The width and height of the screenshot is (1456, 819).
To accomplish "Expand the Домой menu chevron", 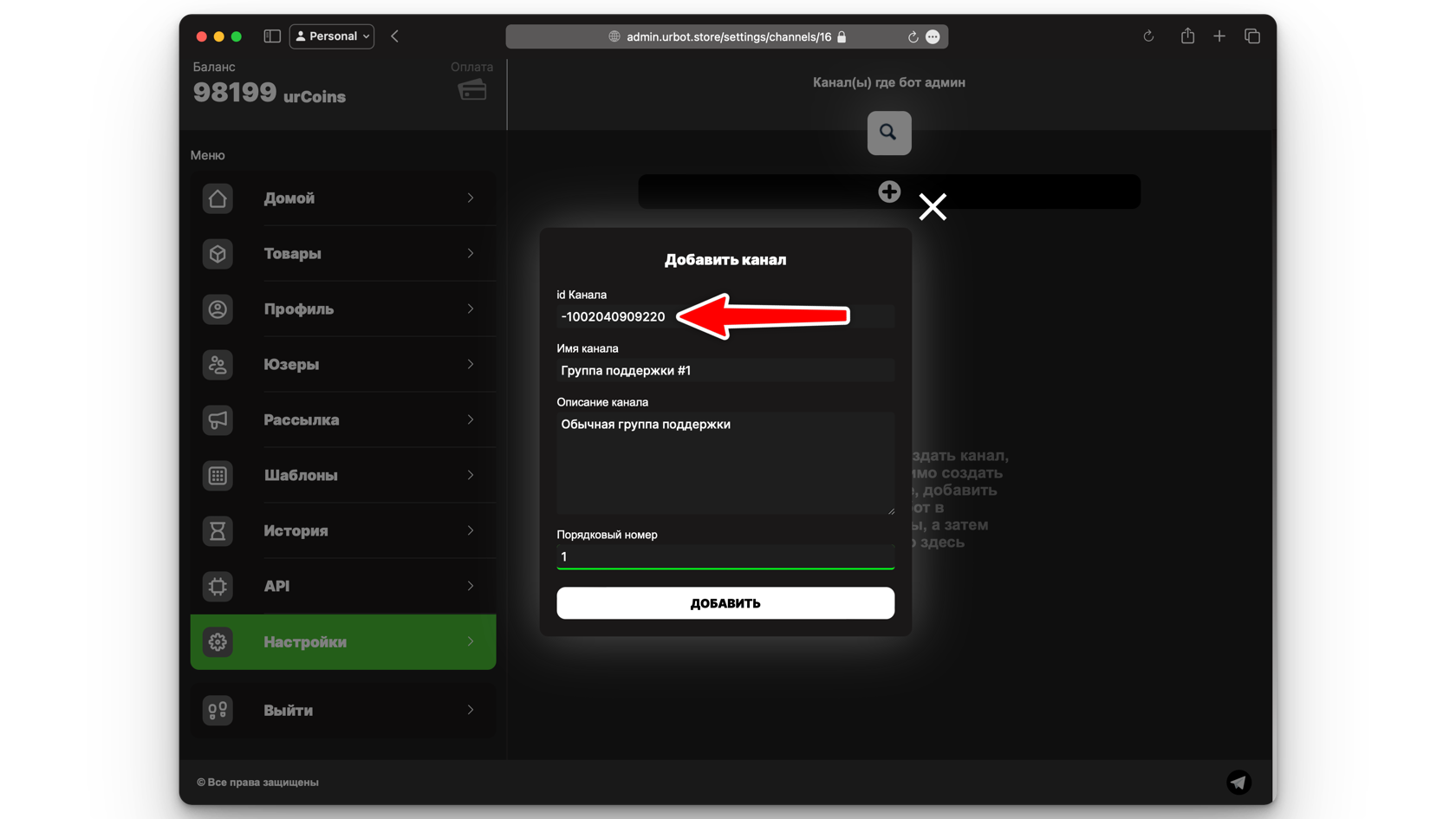I will [471, 198].
